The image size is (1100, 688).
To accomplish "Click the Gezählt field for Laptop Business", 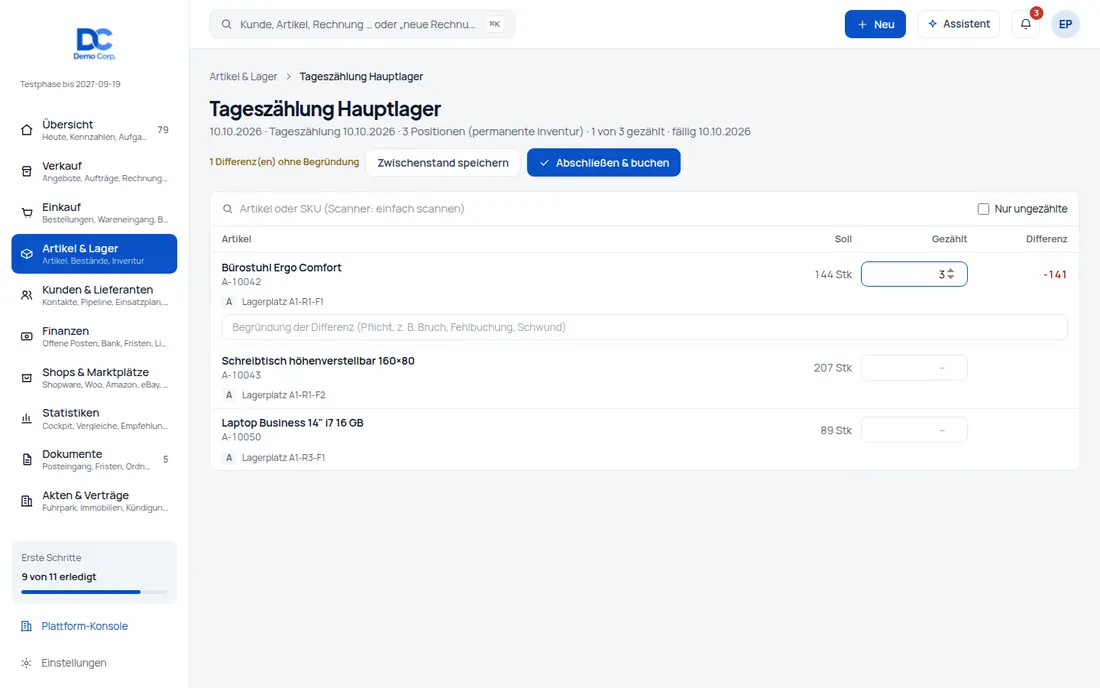I will (914, 430).
